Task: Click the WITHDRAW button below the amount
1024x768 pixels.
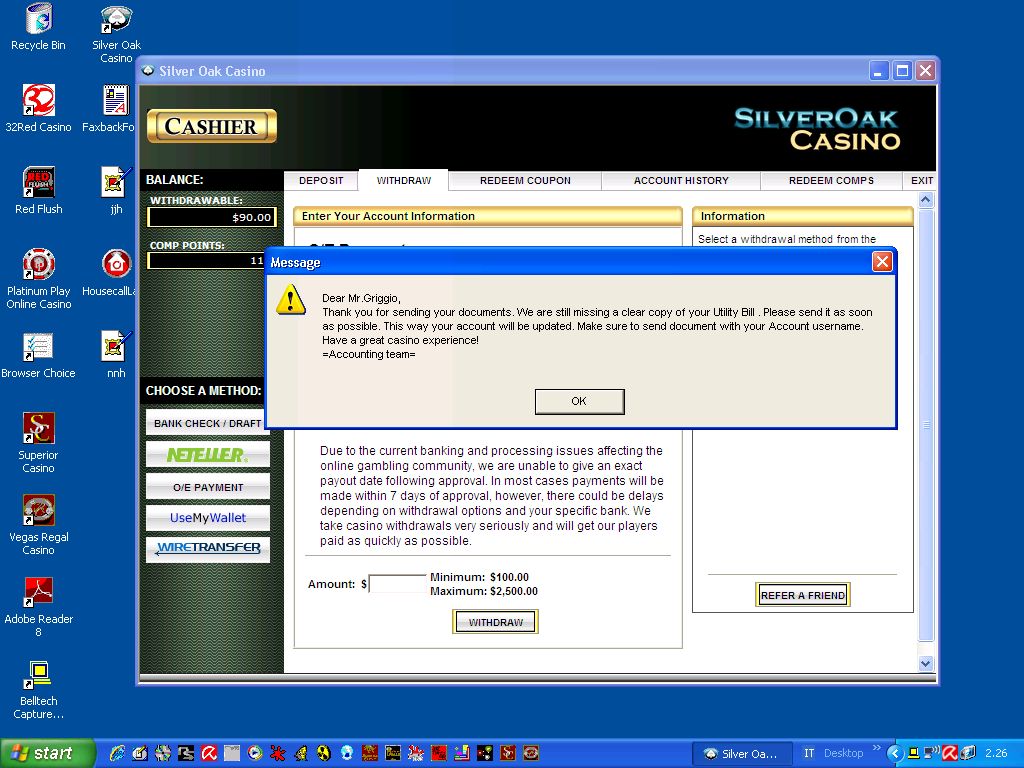Action: (x=495, y=622)
